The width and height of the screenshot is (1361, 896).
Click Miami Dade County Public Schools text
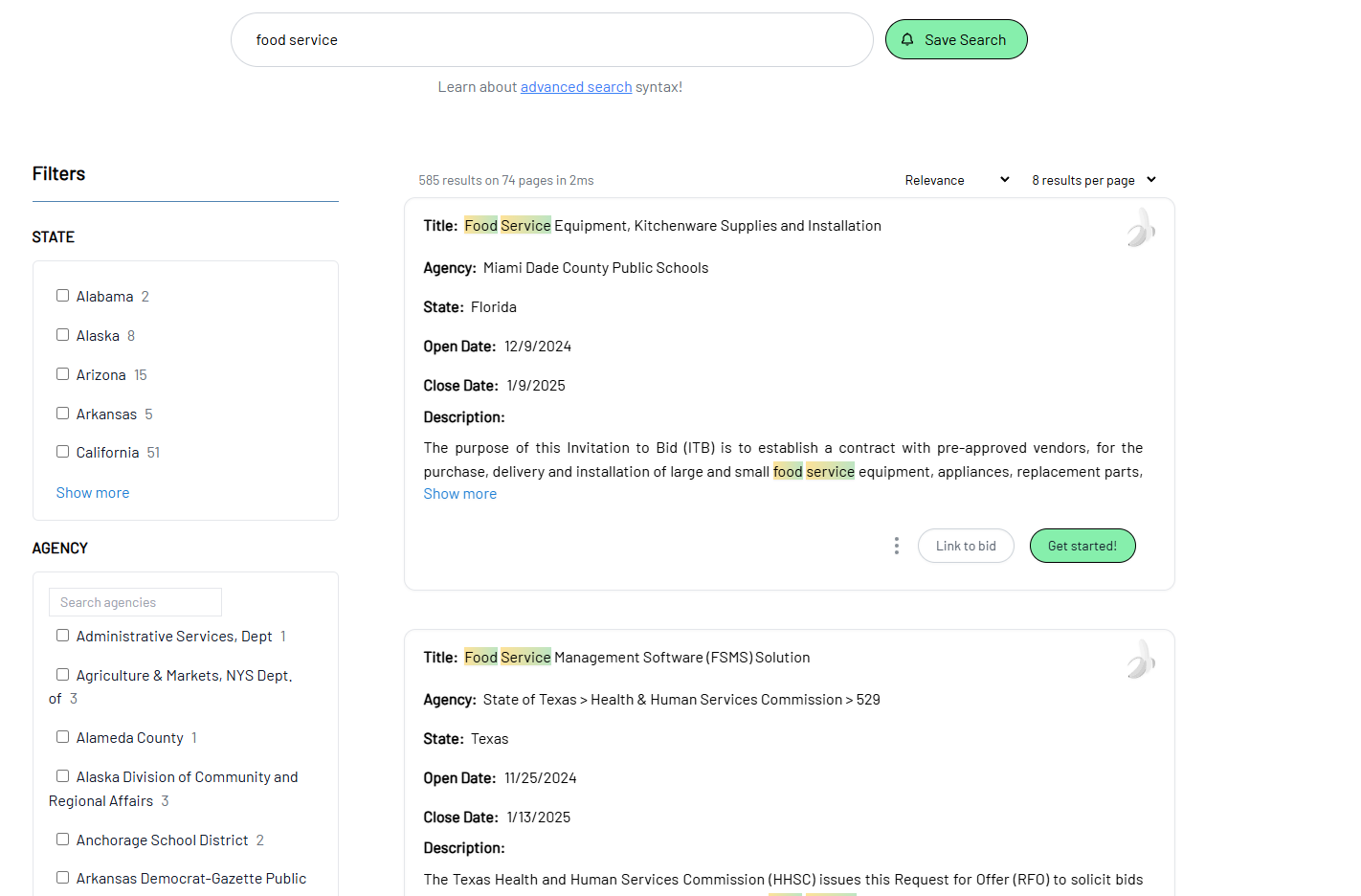click(x=595, y=268)
